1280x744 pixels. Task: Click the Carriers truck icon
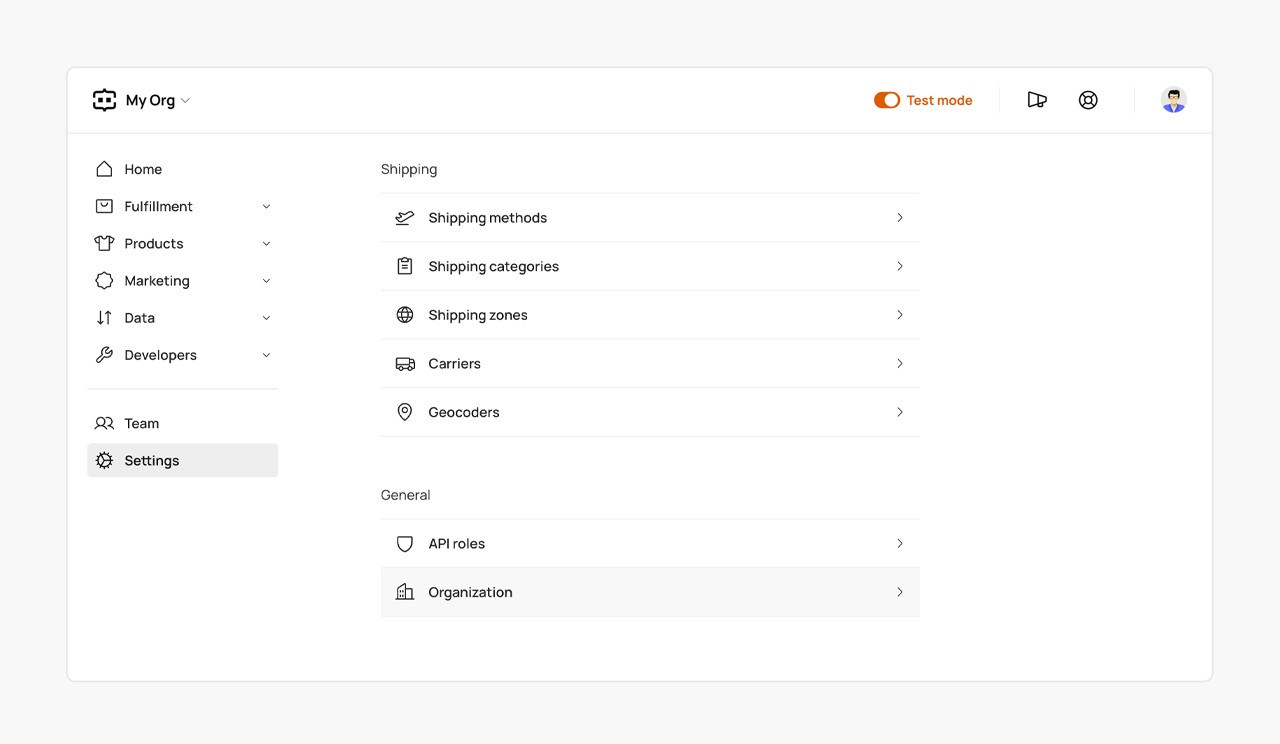coord(405,364)
